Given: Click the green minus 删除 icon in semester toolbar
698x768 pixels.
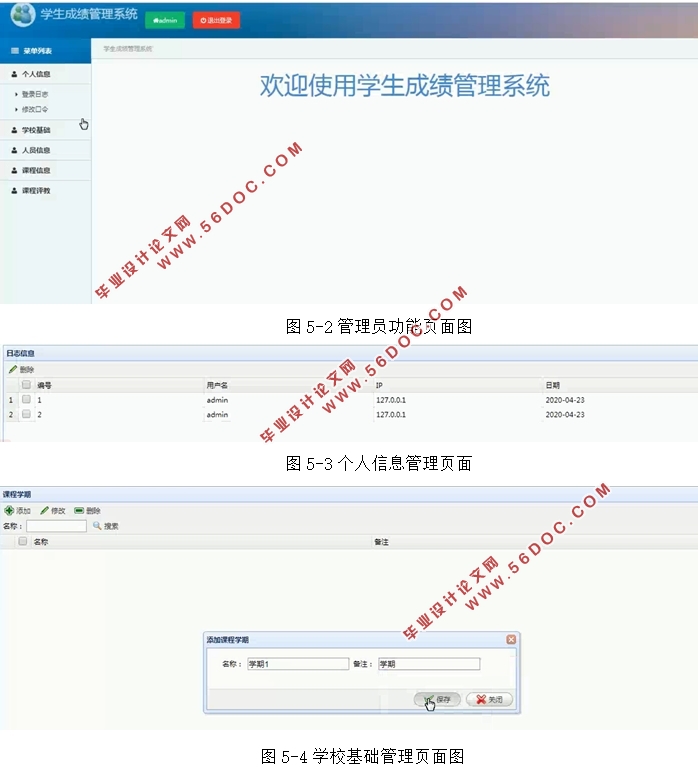Looking at the screenshot, I should pyautogui.click(x=79, y=510).
